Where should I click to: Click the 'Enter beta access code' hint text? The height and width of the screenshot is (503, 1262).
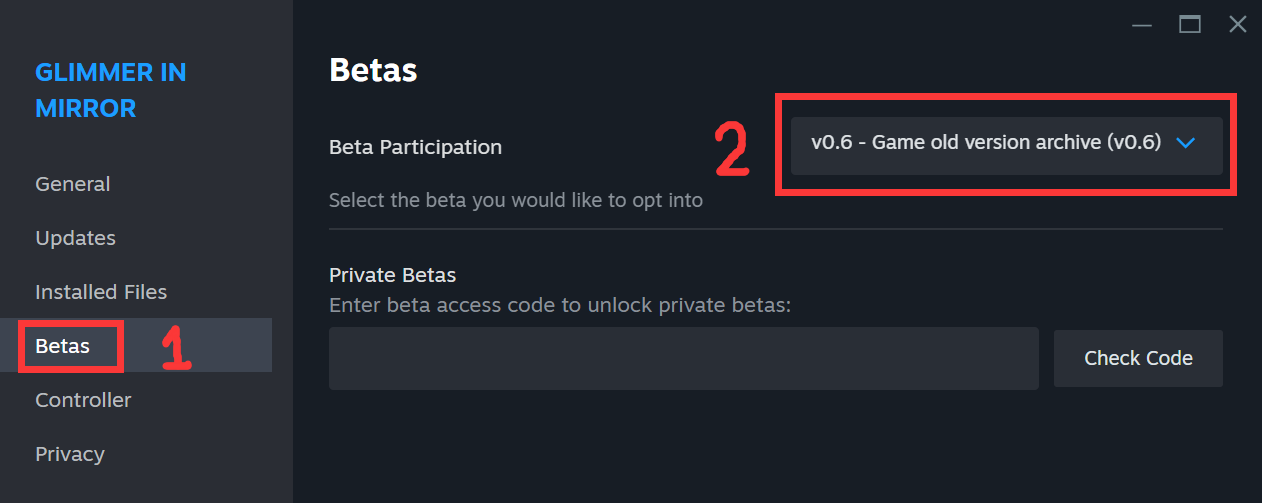(559, 304)
